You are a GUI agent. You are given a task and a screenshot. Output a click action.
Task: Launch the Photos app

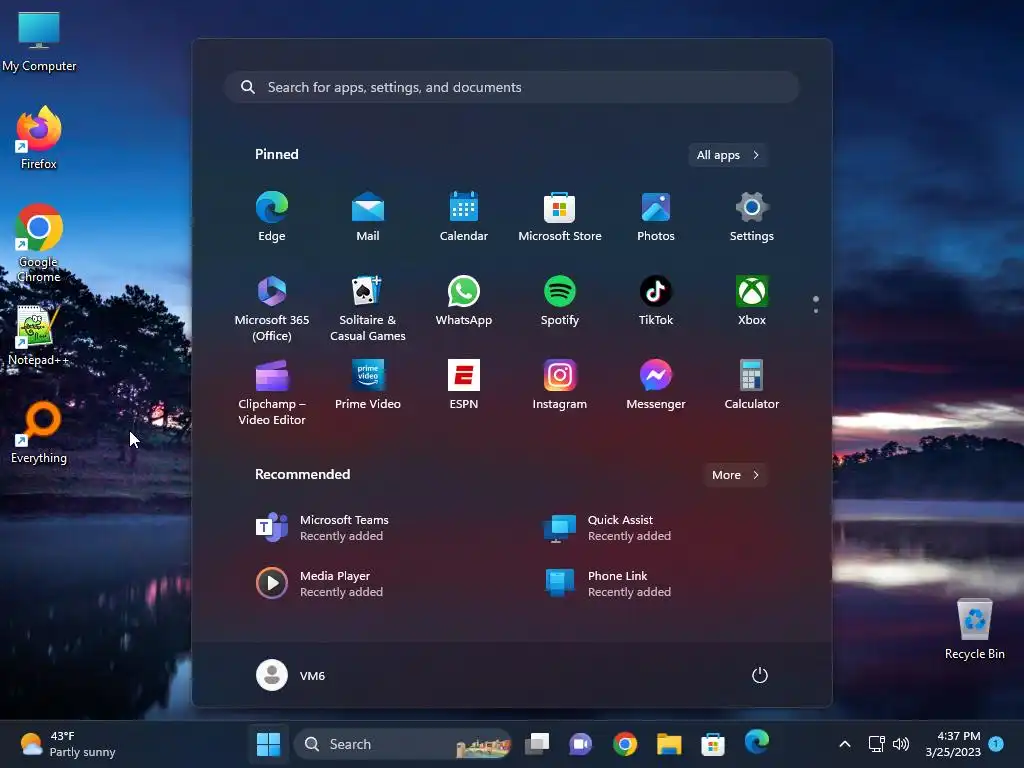(x=656, y=217)
